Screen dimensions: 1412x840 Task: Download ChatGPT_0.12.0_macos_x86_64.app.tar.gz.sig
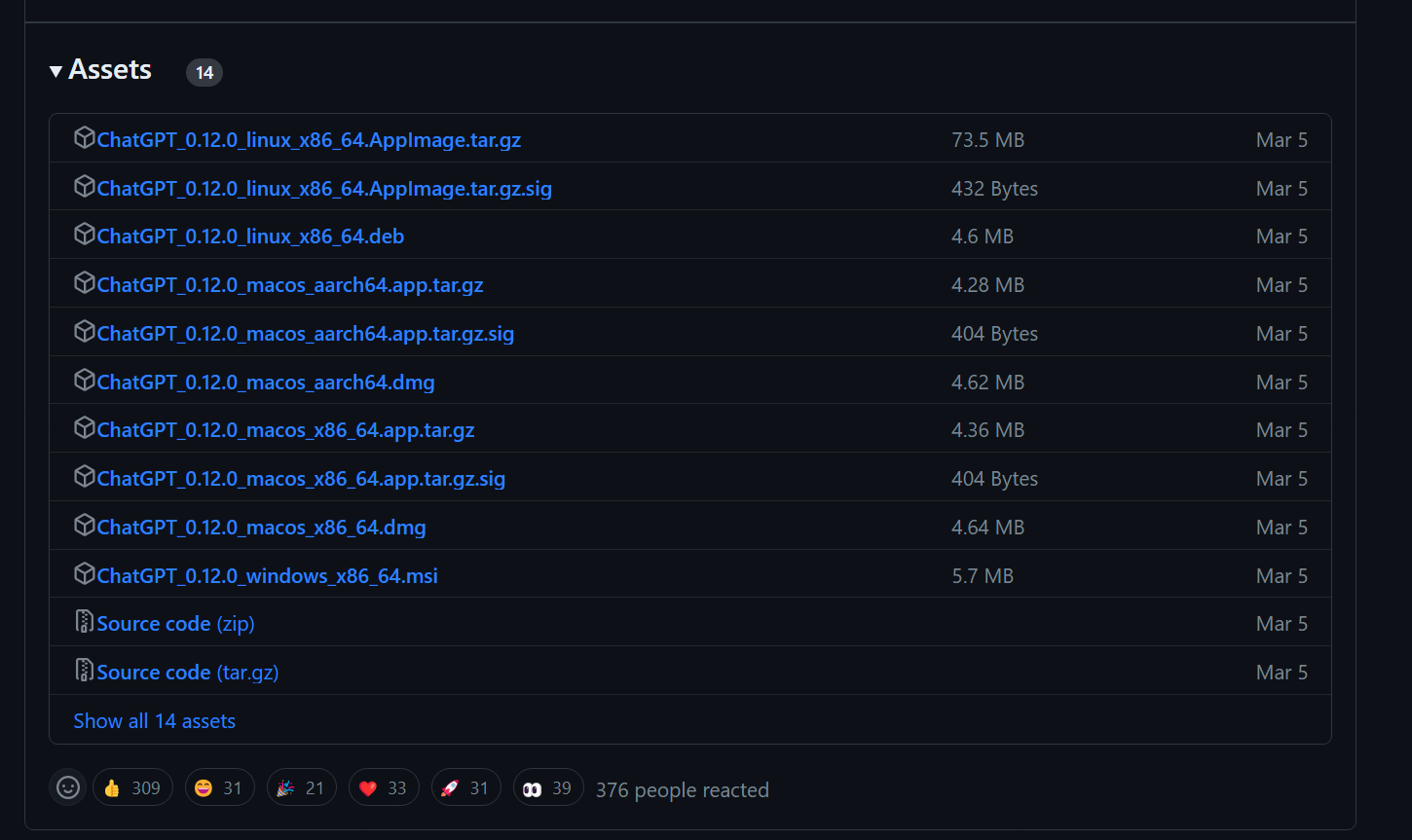coord(301,479)
